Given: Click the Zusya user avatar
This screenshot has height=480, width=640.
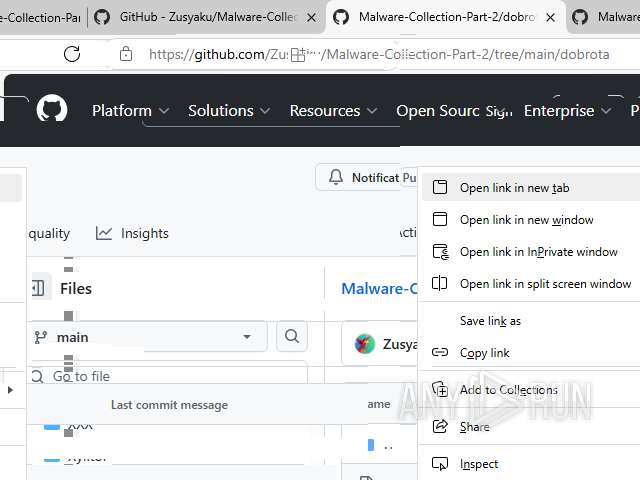Looking at the screenshot, I should point(365,344).
